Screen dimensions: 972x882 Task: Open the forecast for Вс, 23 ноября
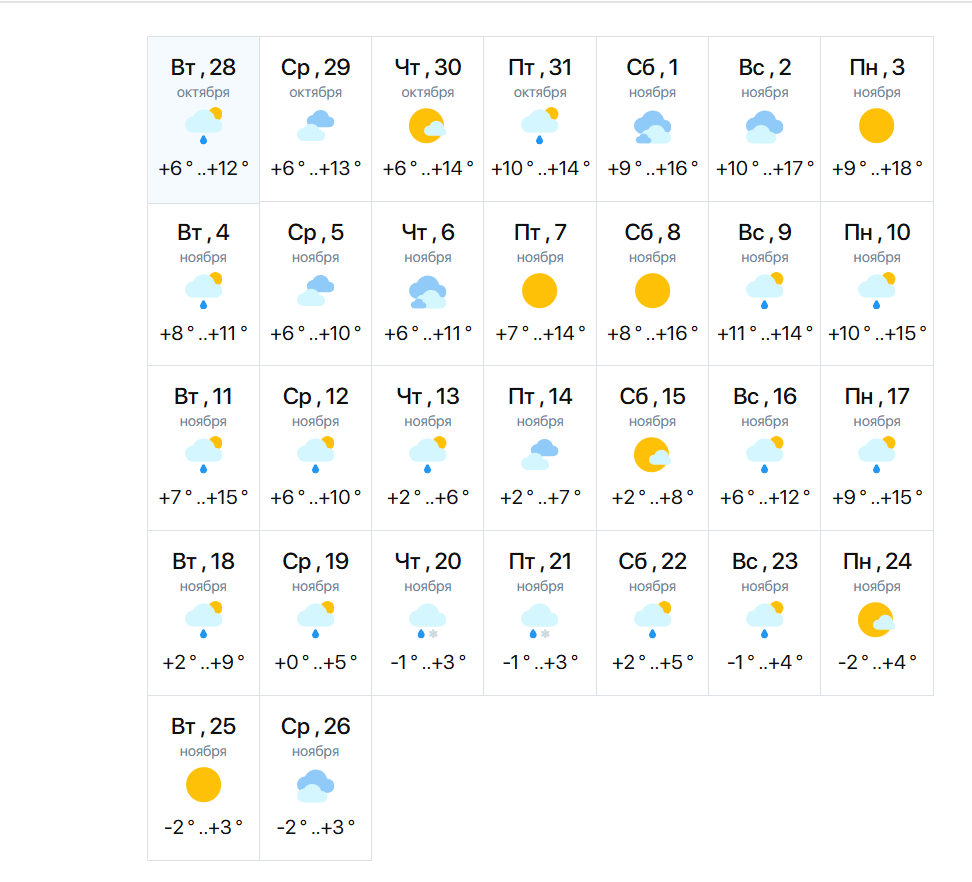765,613
